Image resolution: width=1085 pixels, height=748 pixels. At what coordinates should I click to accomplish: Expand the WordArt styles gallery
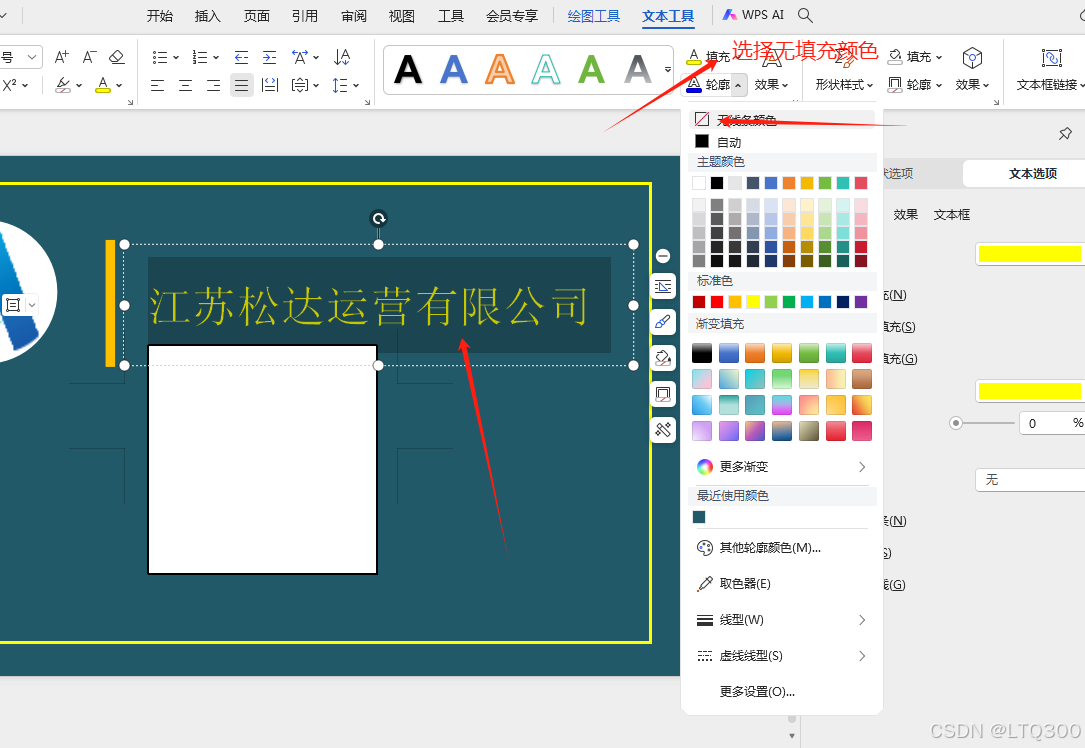pos(668,69)
